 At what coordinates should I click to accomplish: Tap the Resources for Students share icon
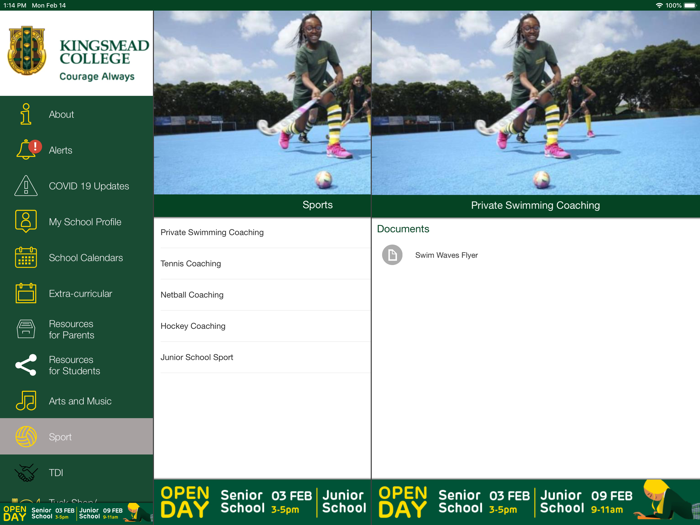[x=26, y=365]
